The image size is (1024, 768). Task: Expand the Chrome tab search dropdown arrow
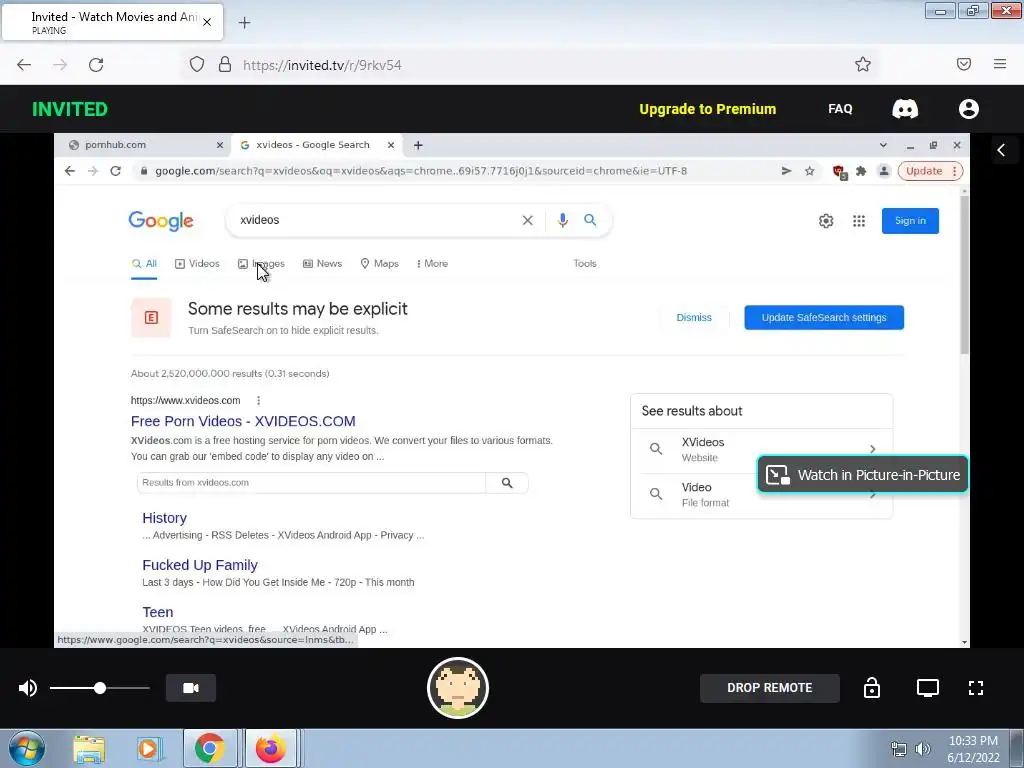pyautogui.click(x=883, y=145)
